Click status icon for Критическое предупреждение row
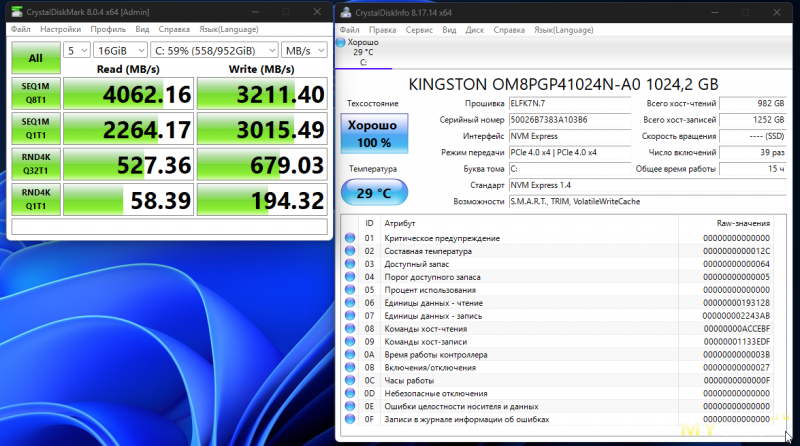 [x=350, y=238]
